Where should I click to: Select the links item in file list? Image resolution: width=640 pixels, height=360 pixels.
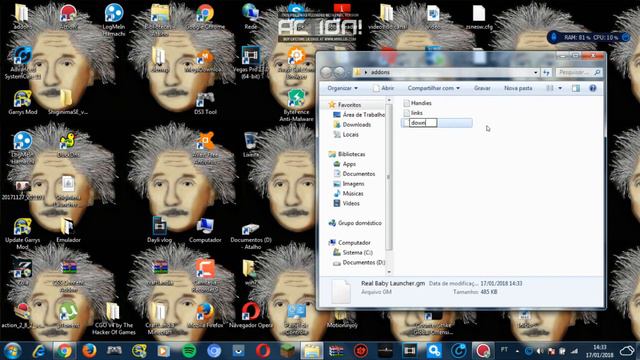point(413,113)
